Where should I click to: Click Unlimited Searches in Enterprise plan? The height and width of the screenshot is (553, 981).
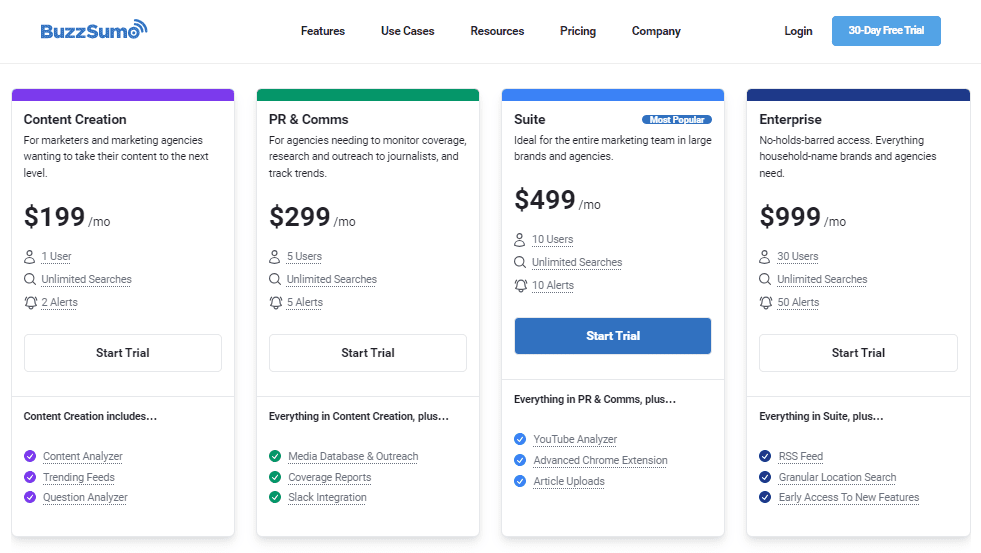click(x=822, y=279)
